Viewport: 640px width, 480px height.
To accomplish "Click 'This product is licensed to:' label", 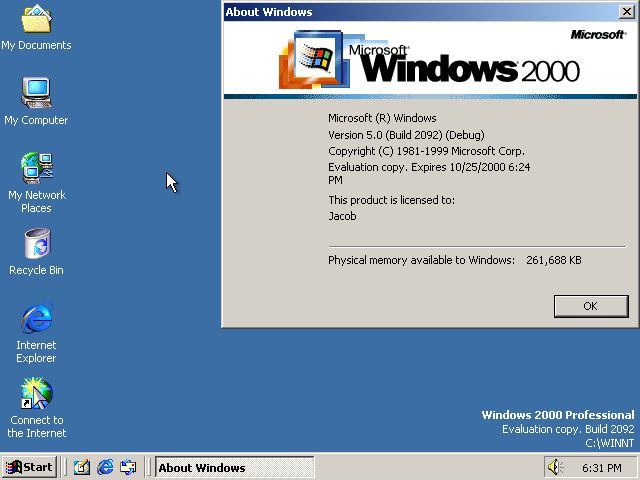I will coord(391,200).
